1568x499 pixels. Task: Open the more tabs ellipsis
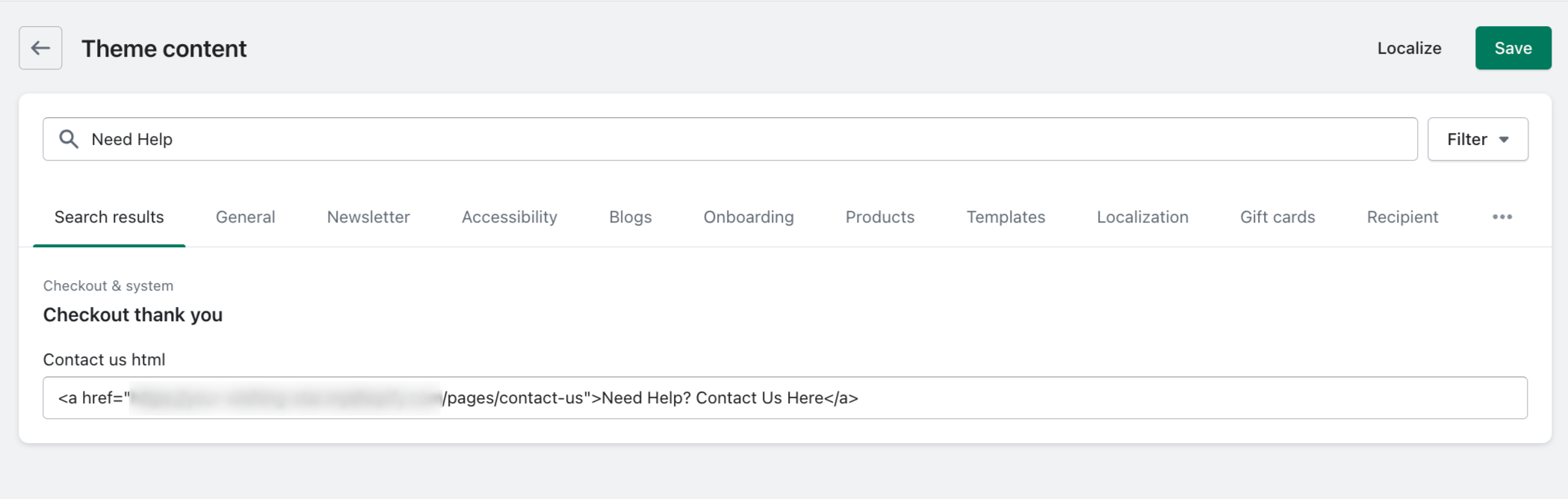point(1502,217)
